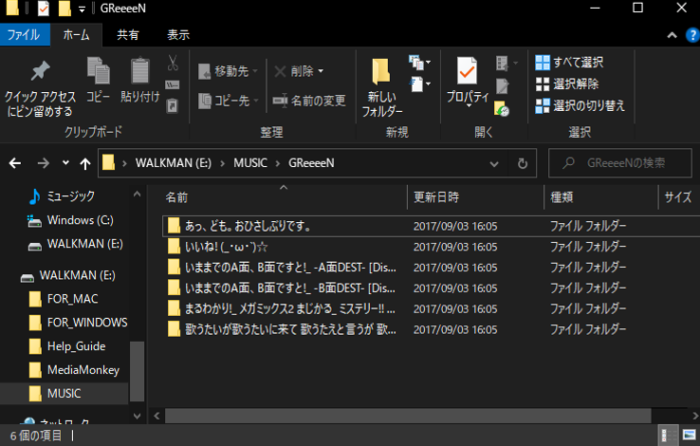Click 削除 (Delete) with the X icon
700x446 pixels.
coord(294,71)
